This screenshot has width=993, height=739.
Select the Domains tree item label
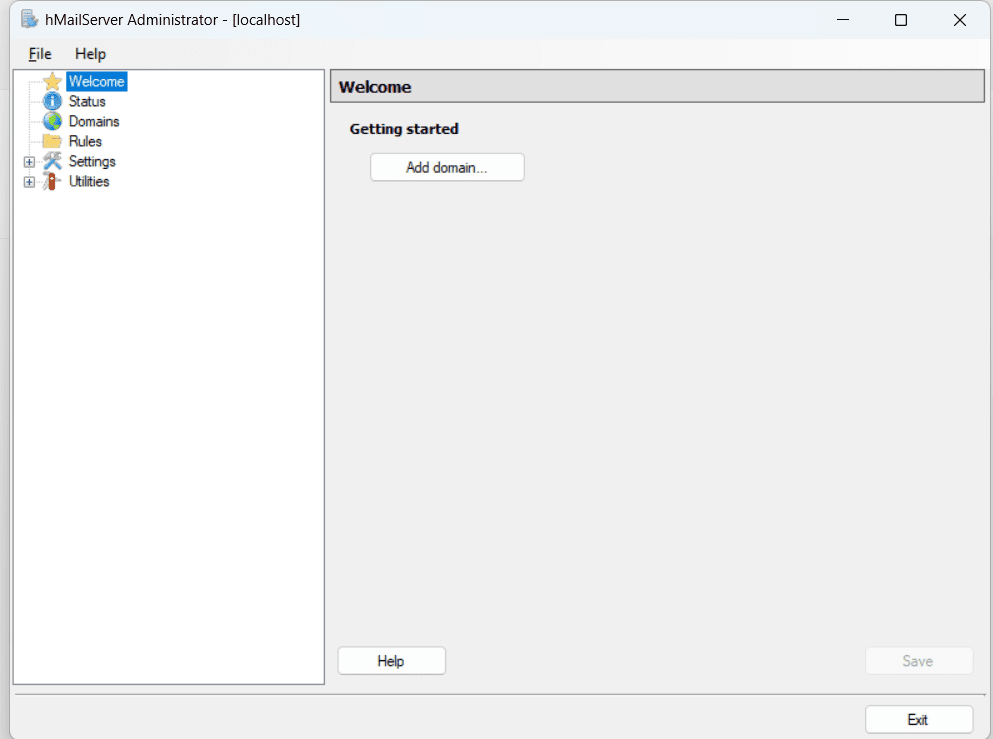tap(94, 121)
